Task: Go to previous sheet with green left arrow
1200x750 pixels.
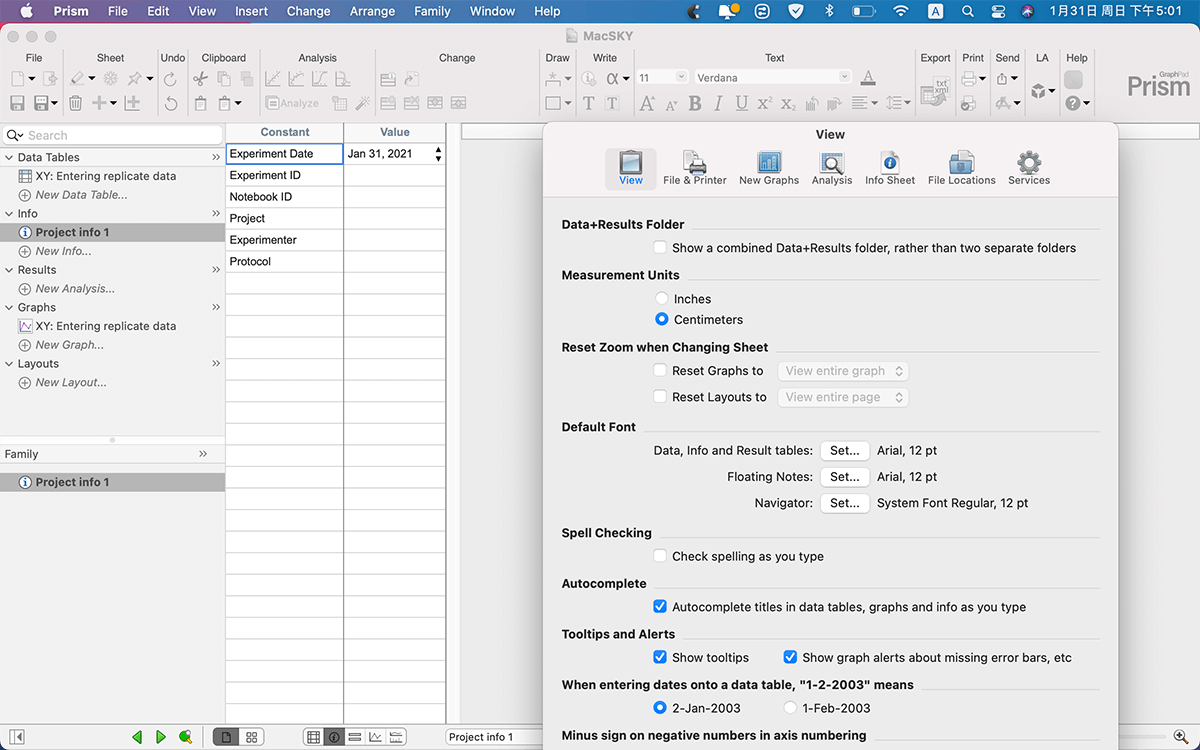Action: coord(138,737)
